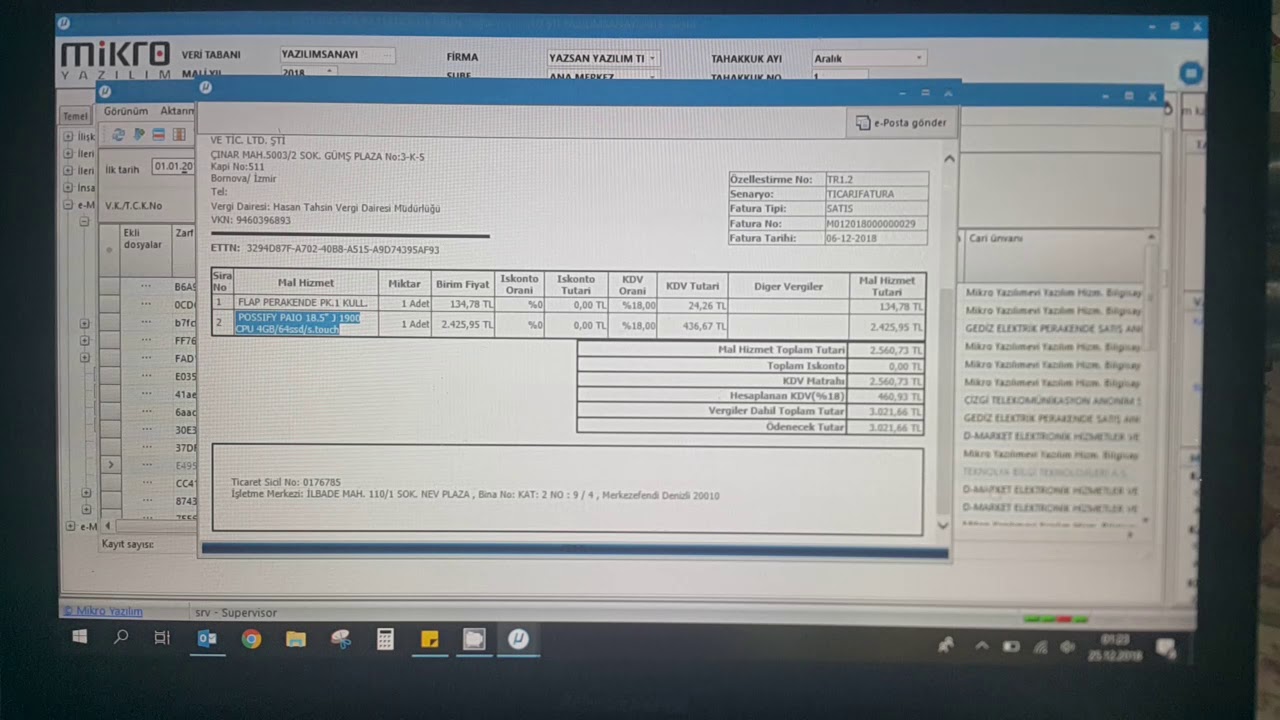Open the Aktarım menu
1280x720 pixels.
[177, 111]
